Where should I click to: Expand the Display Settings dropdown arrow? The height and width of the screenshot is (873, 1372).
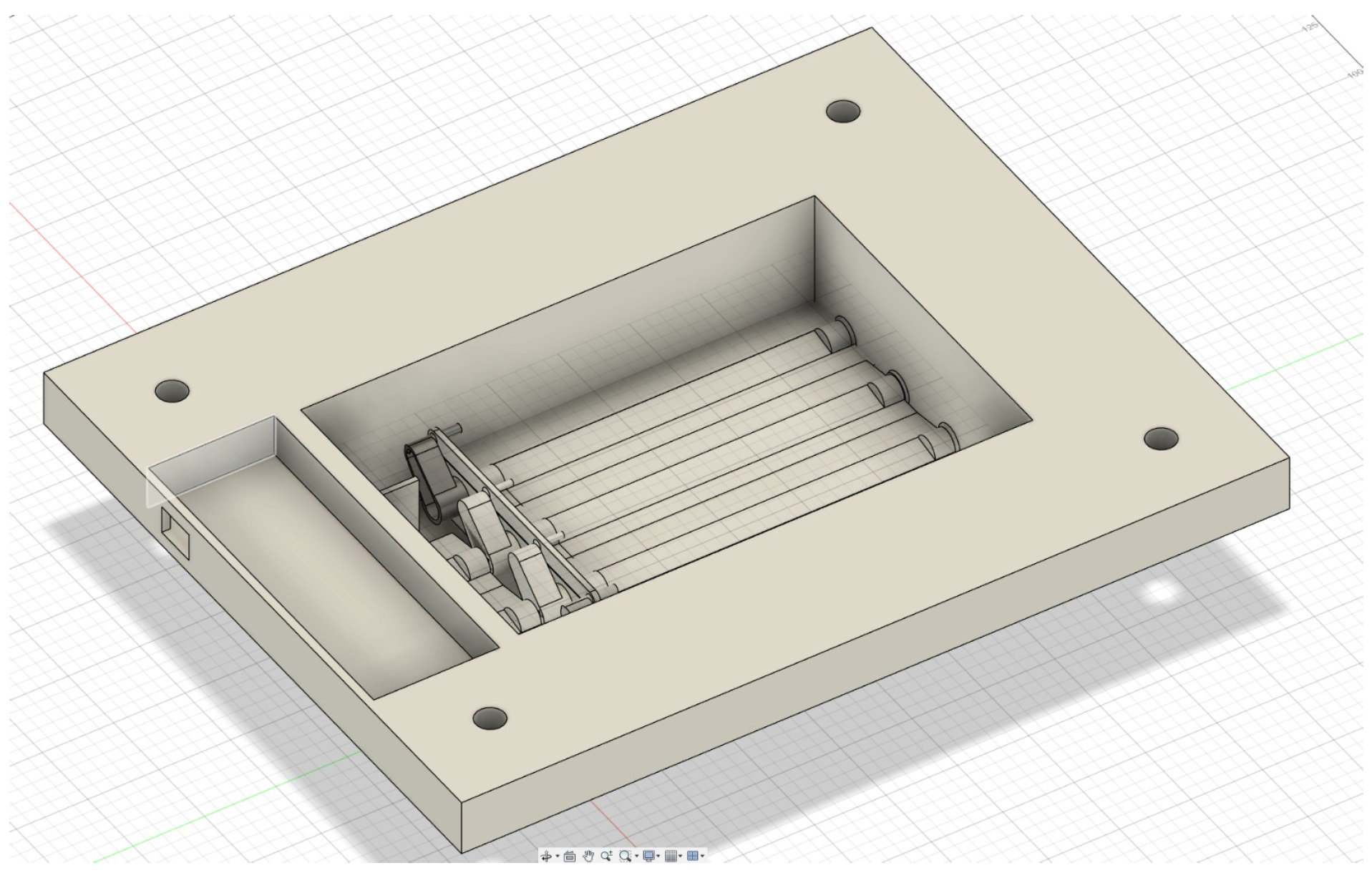658,856
